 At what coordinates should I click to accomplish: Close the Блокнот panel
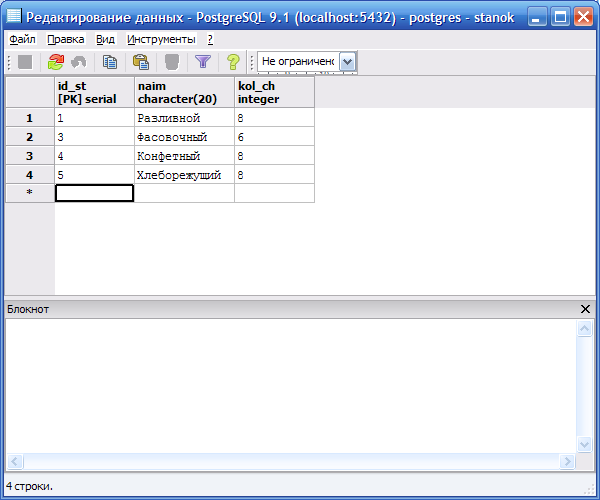tap(585, 309)
